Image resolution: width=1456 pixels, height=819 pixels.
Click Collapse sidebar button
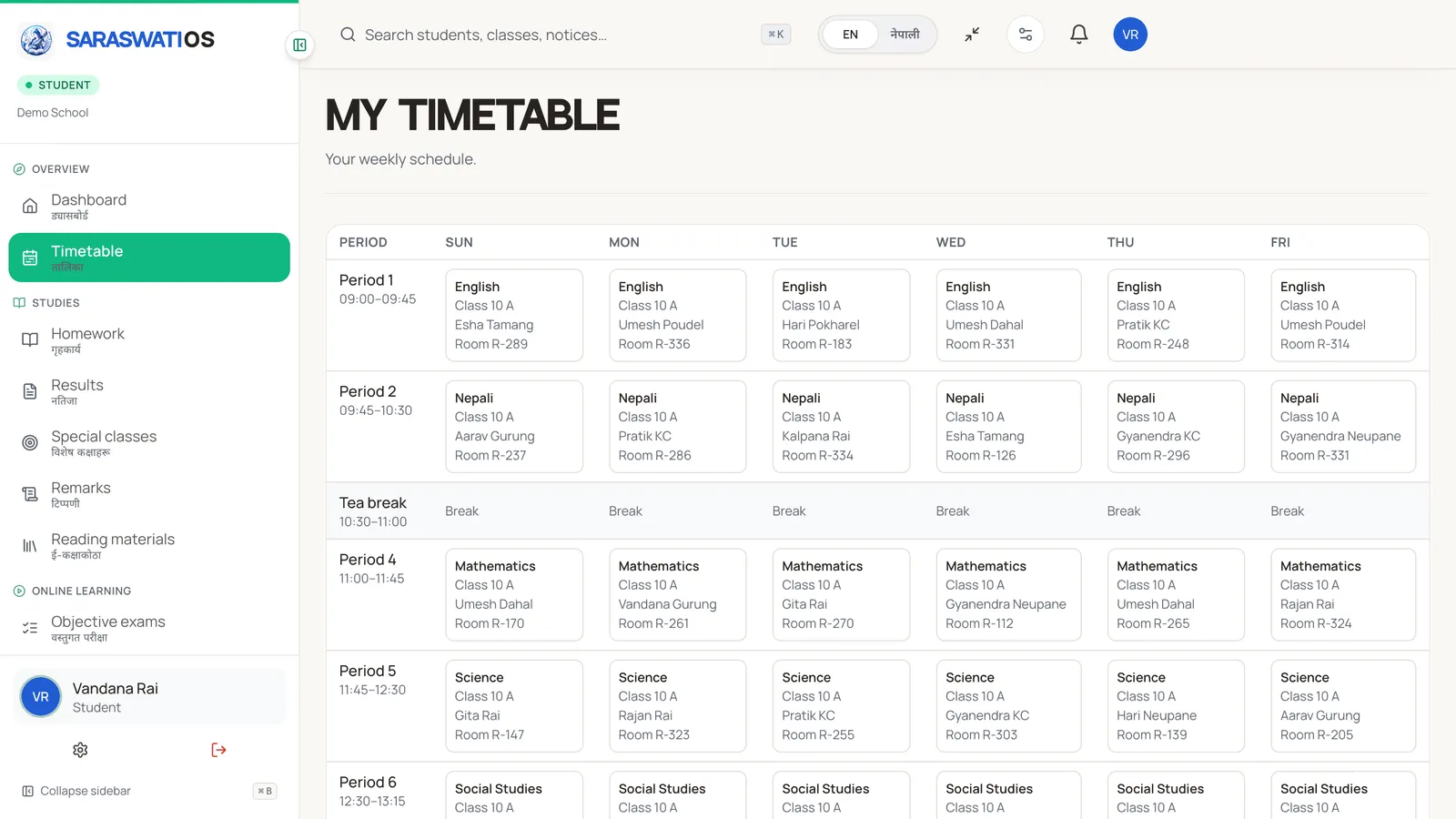(x=149, y=791)
